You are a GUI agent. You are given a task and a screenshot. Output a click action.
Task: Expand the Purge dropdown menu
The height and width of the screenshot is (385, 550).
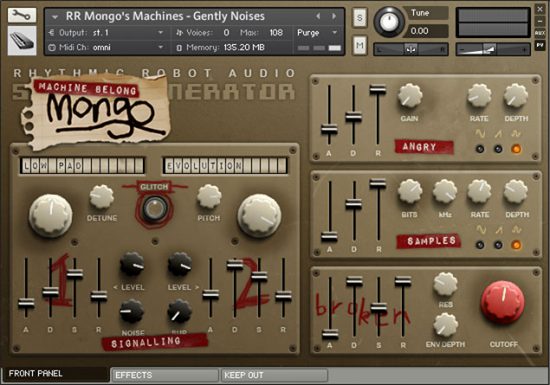[x=317, y=33]
